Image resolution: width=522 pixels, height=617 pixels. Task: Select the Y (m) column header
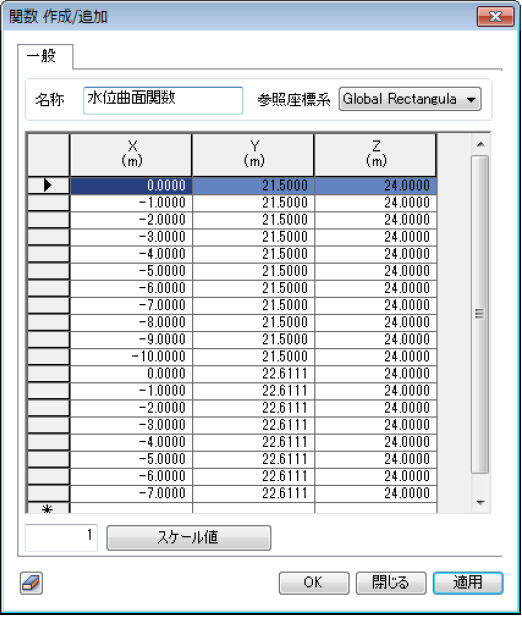[253, 155]
